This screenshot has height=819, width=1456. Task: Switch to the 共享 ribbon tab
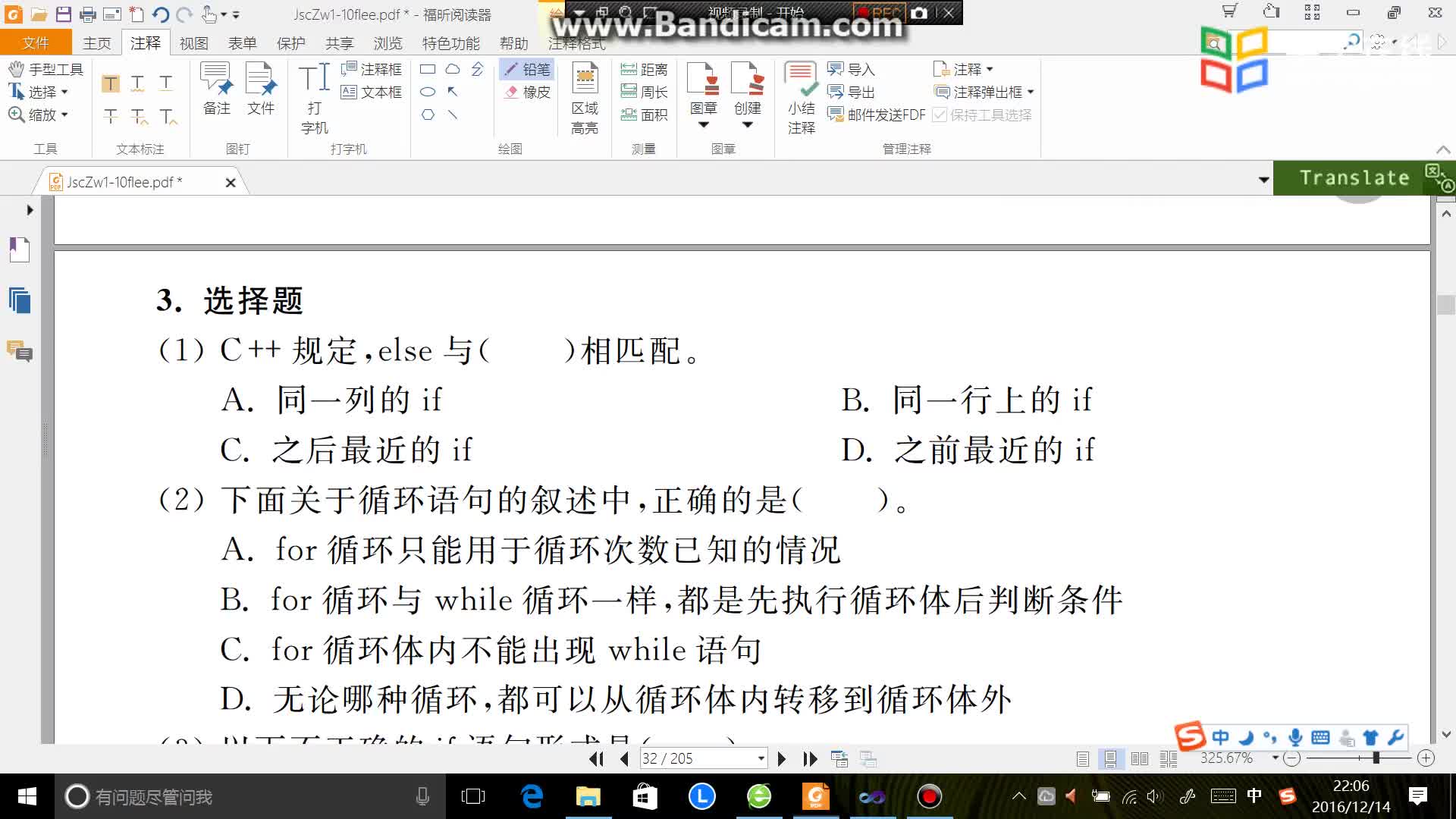point(340,43)
